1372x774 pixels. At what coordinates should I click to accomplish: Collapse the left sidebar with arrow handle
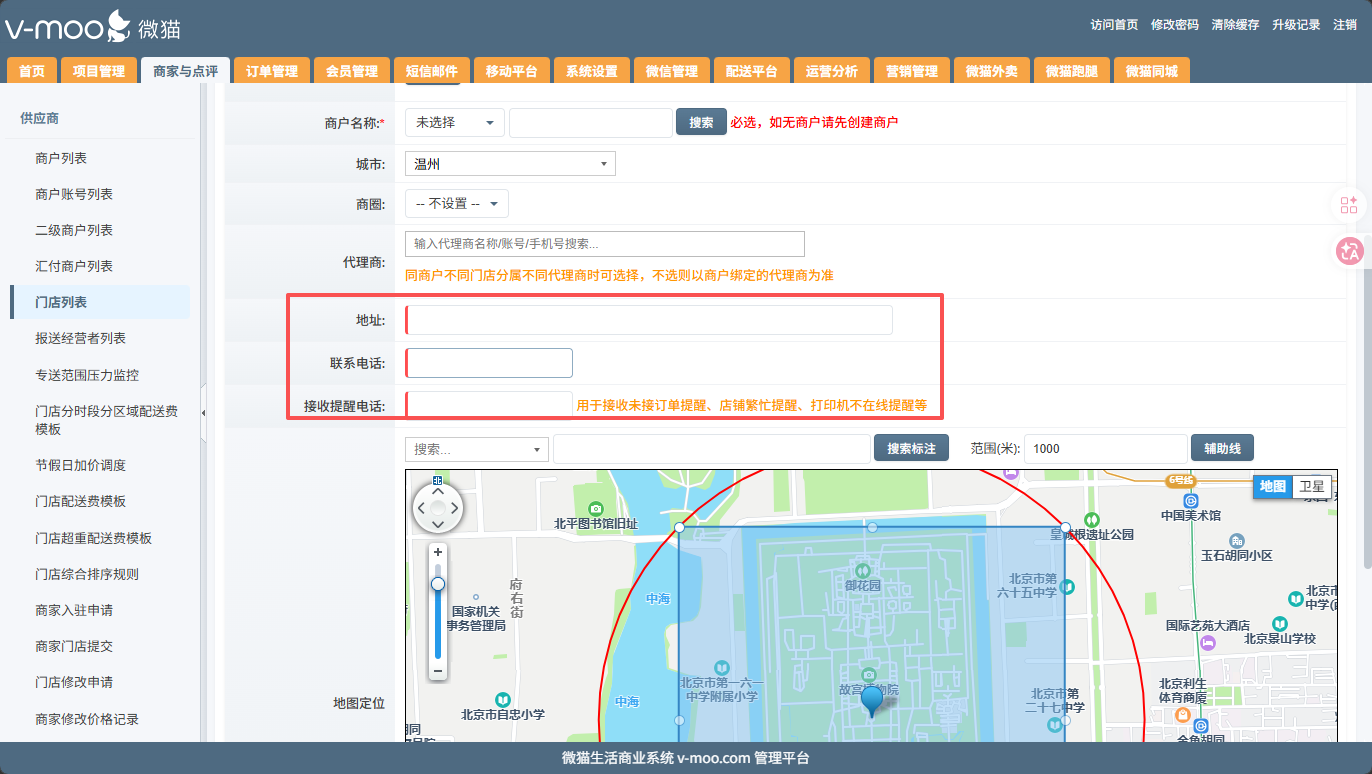pos(204,413)
